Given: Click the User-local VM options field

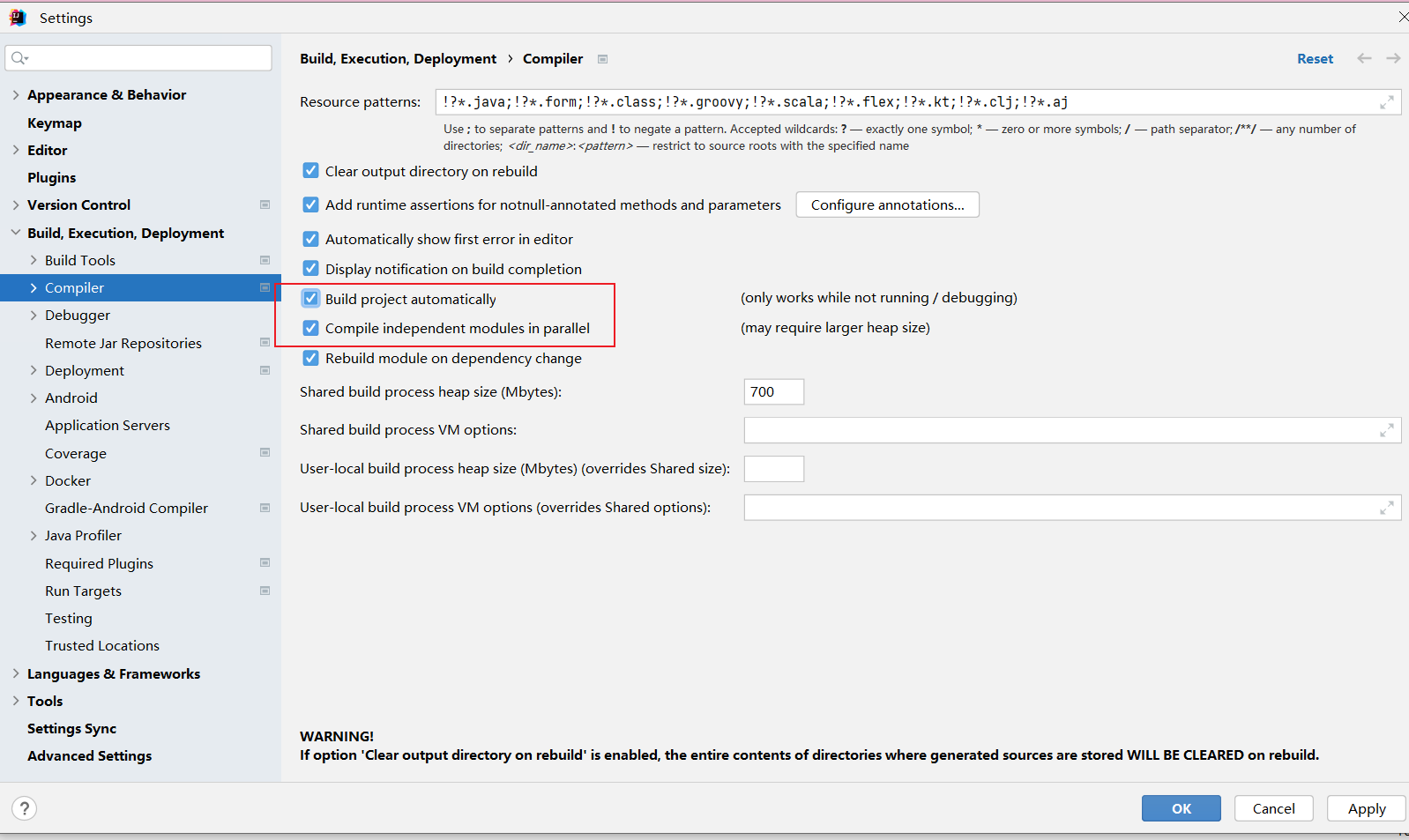Looking at the screenshot, I should coord(1072,508).
